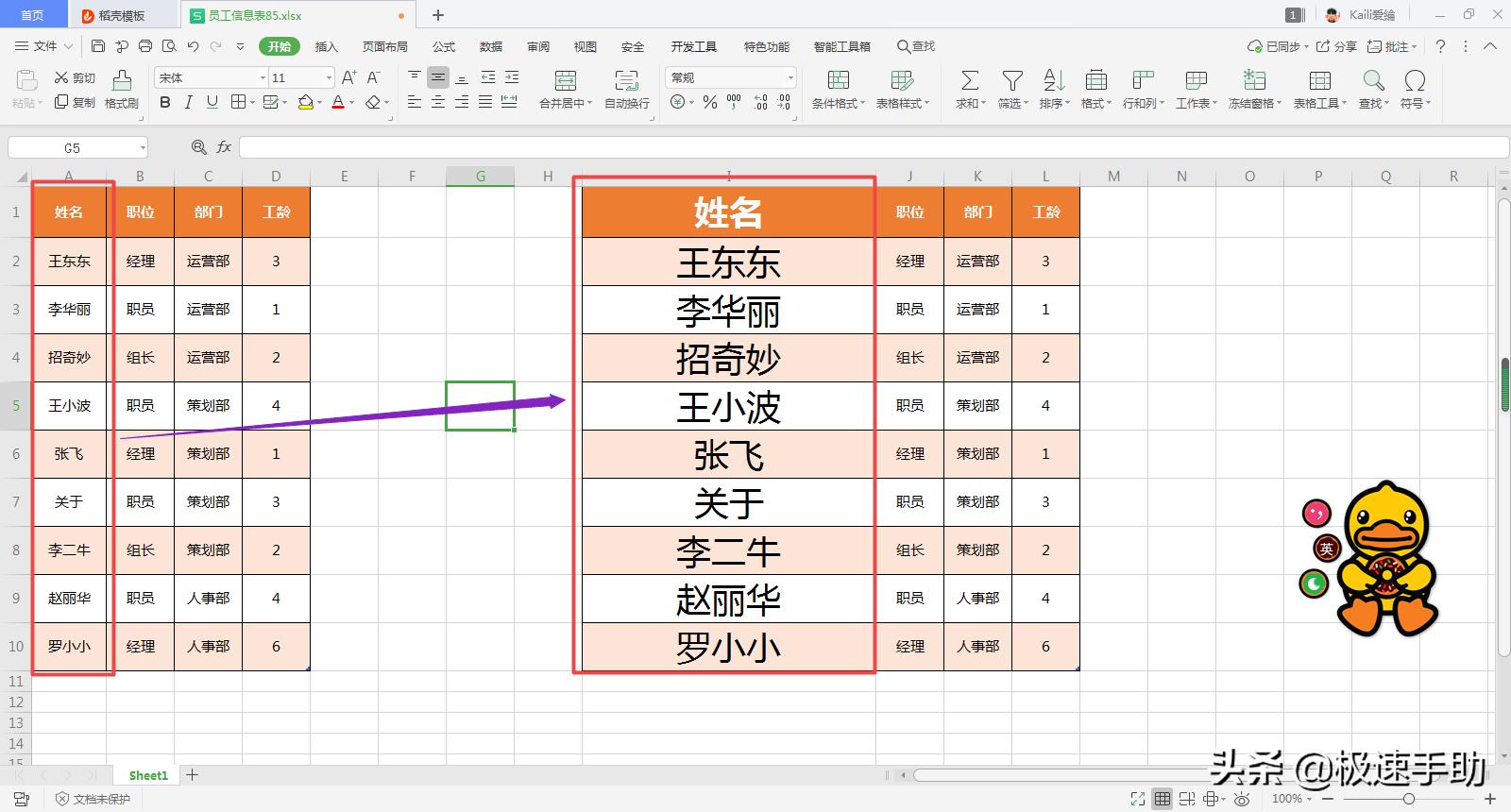Toggle horizontal center alignment
The height and width of the screenshot is (812, 1511).
pyautogui.click(x=438, y=102)
